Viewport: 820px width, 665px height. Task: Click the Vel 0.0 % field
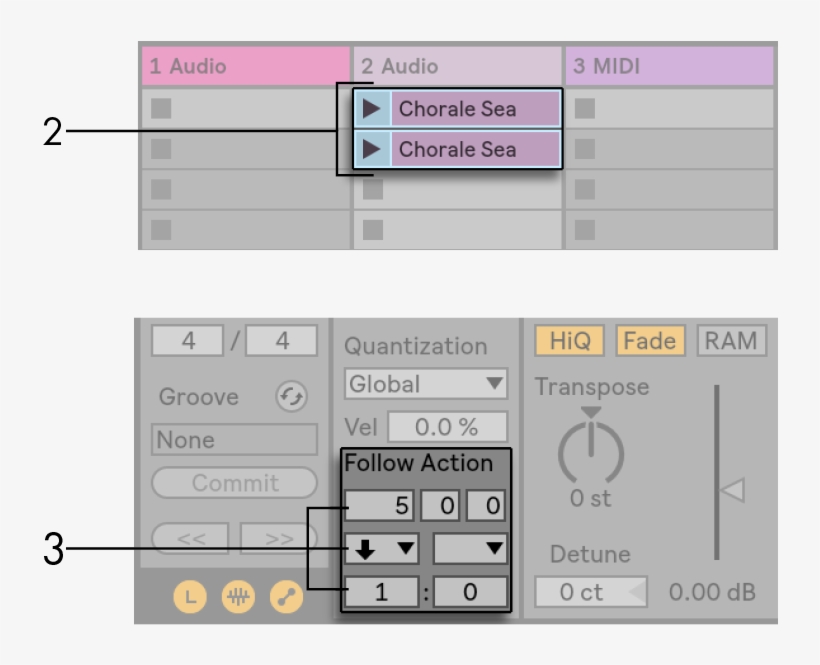pos(446,427)
